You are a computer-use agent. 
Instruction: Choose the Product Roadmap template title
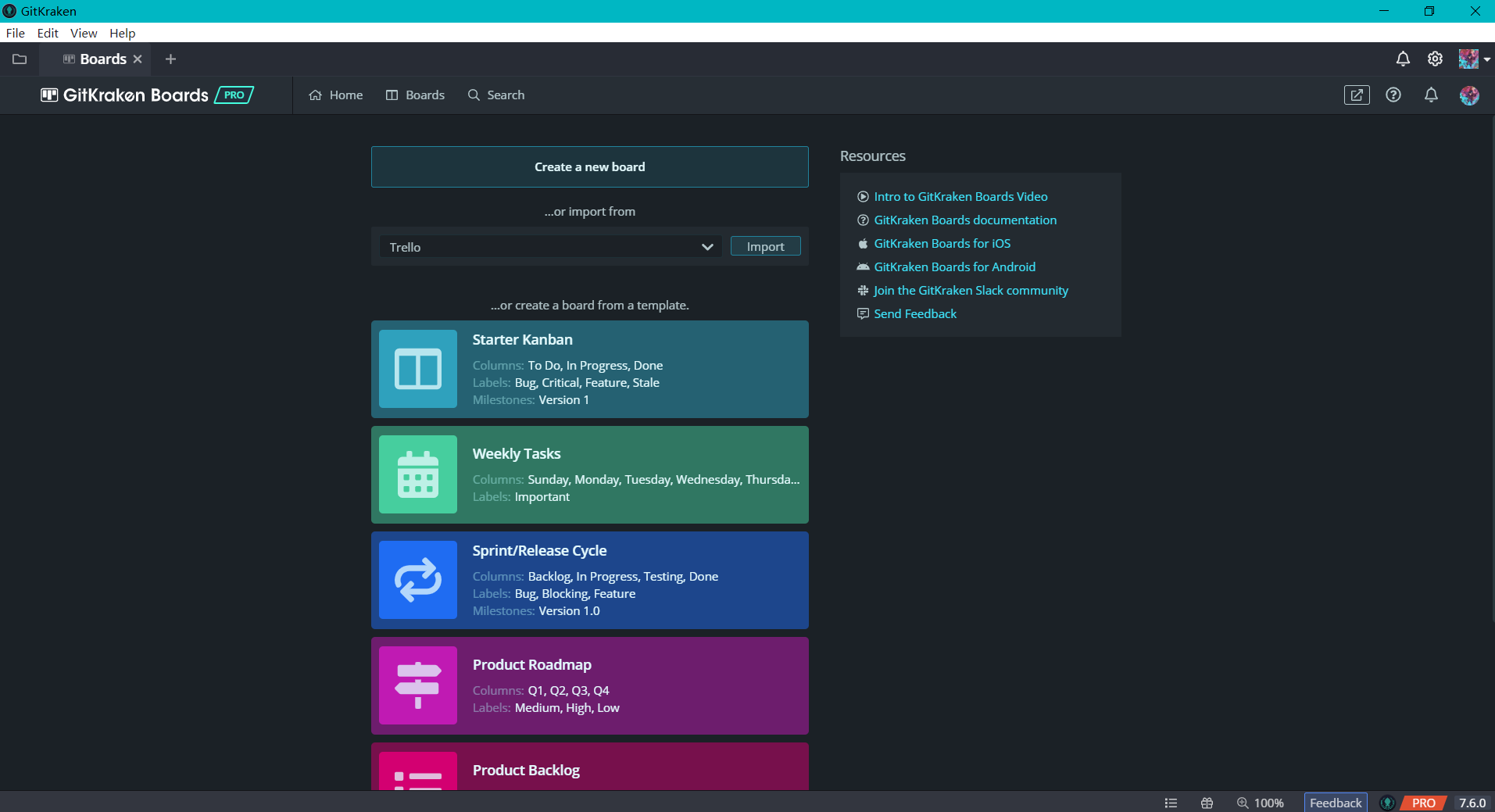(x=532, y=665)
